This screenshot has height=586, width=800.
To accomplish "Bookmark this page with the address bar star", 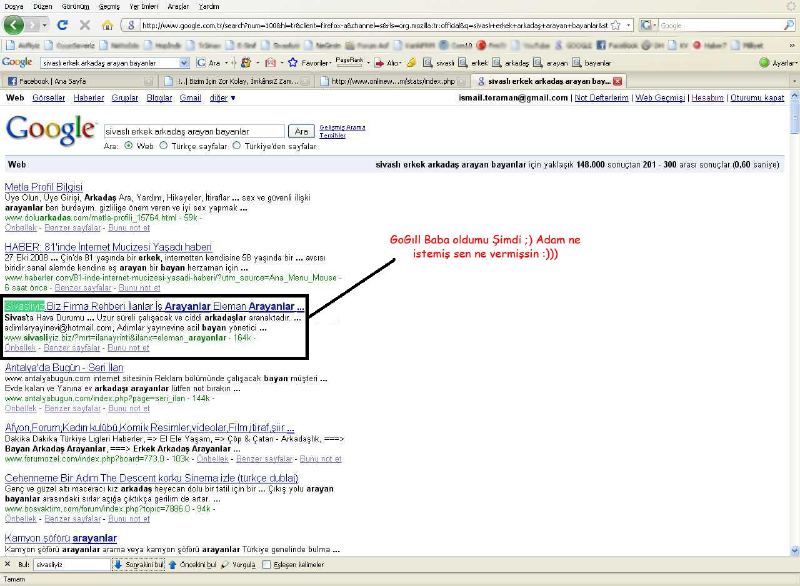I will pos(616,25).
